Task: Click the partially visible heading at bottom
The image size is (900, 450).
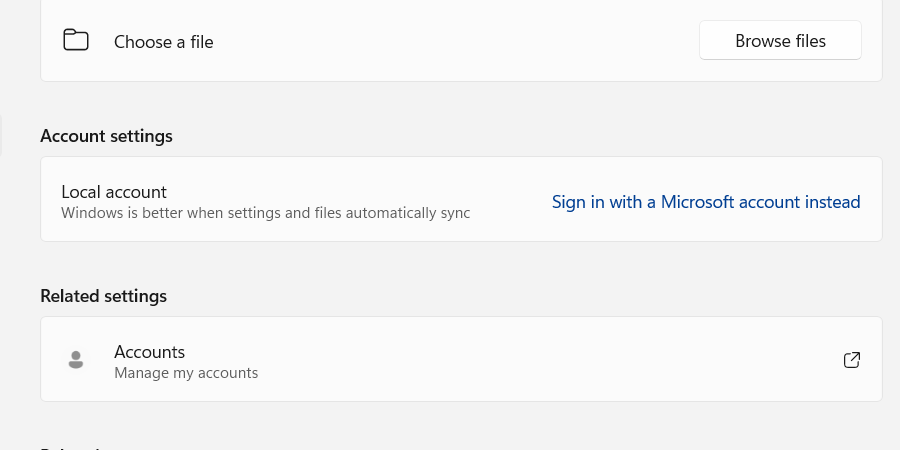Action: pyautogui.click(x=70, y=447)
